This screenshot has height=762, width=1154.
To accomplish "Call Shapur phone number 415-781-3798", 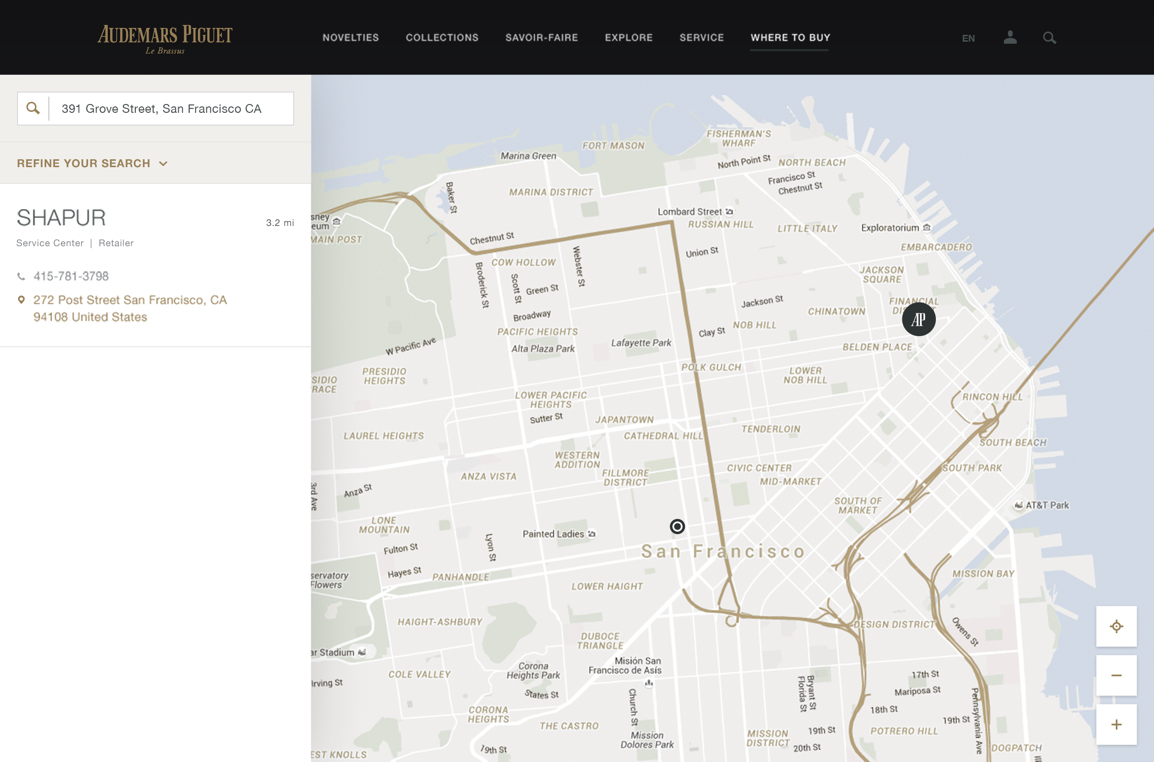I will tap(71, 276).
